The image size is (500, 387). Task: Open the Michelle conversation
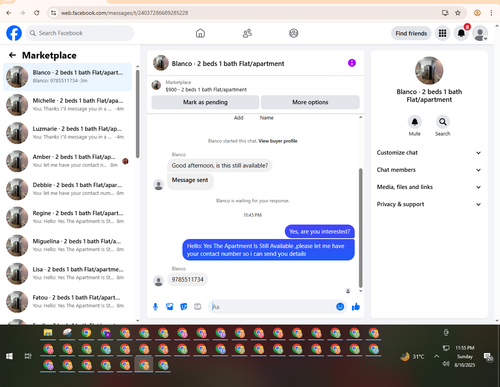(x=67, y=105)
